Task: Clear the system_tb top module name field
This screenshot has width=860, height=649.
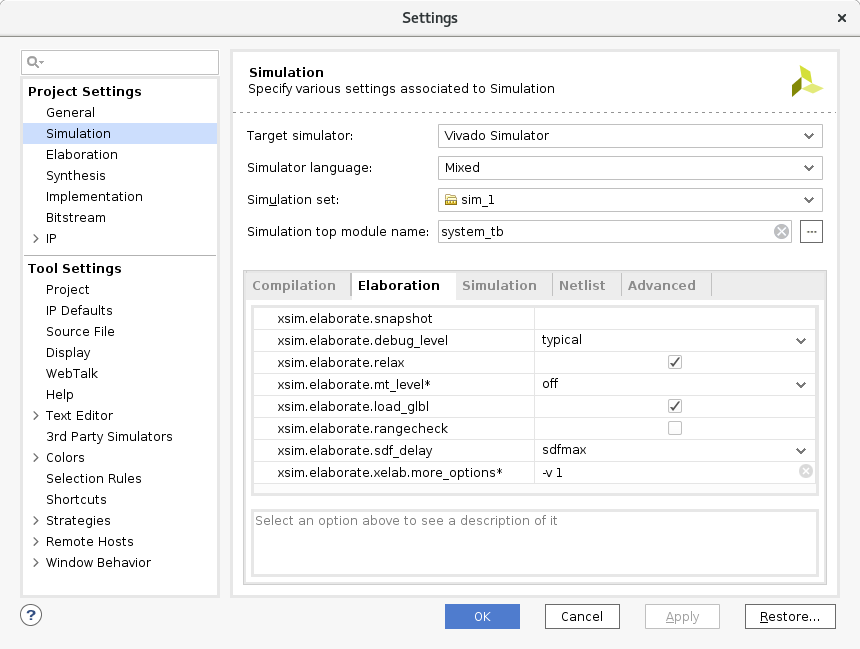Action: pos(781,231)
